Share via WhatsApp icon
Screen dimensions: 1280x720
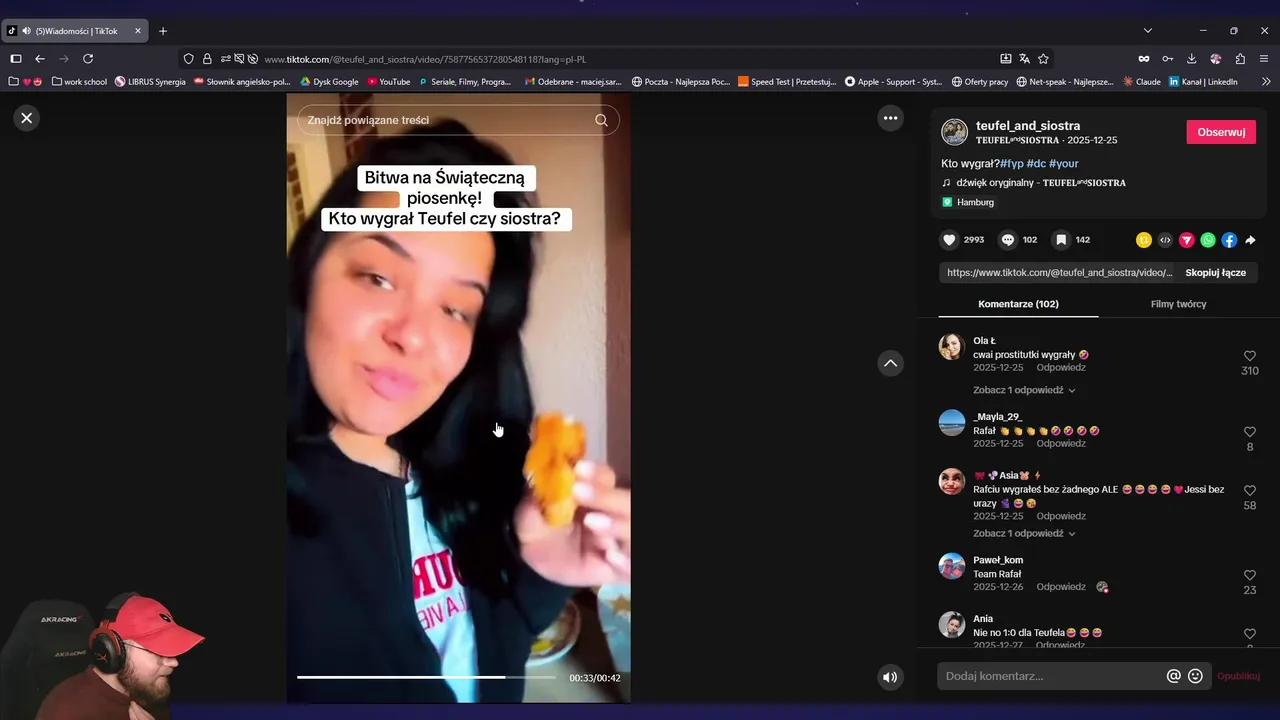coord(1208,240)
